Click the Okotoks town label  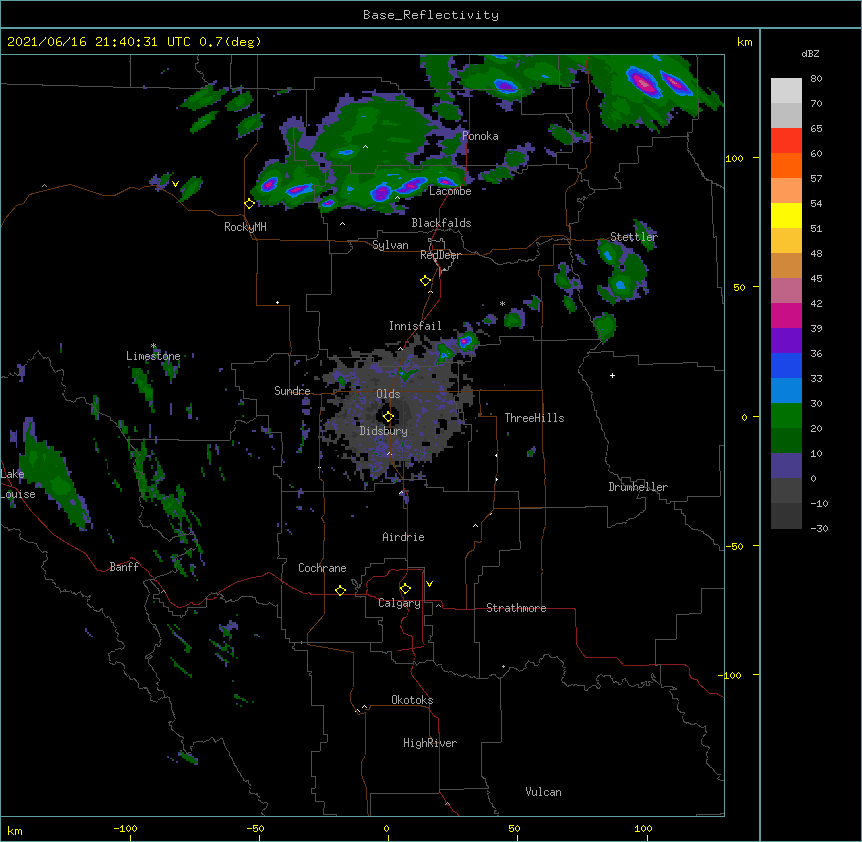pyautogui.click(x=412, y=700)
